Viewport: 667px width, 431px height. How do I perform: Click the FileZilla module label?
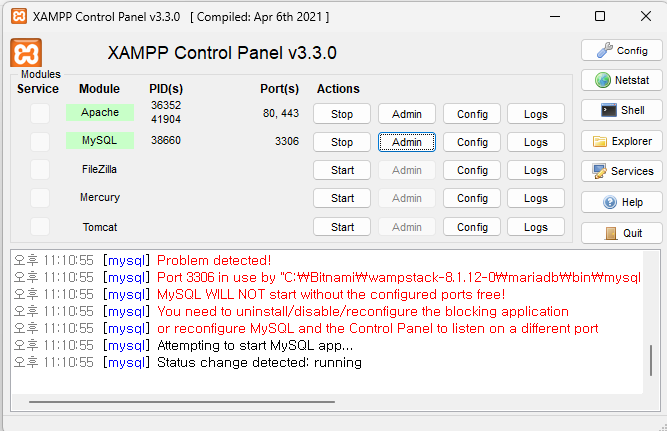pyautogui.click(x=100, y=169)
